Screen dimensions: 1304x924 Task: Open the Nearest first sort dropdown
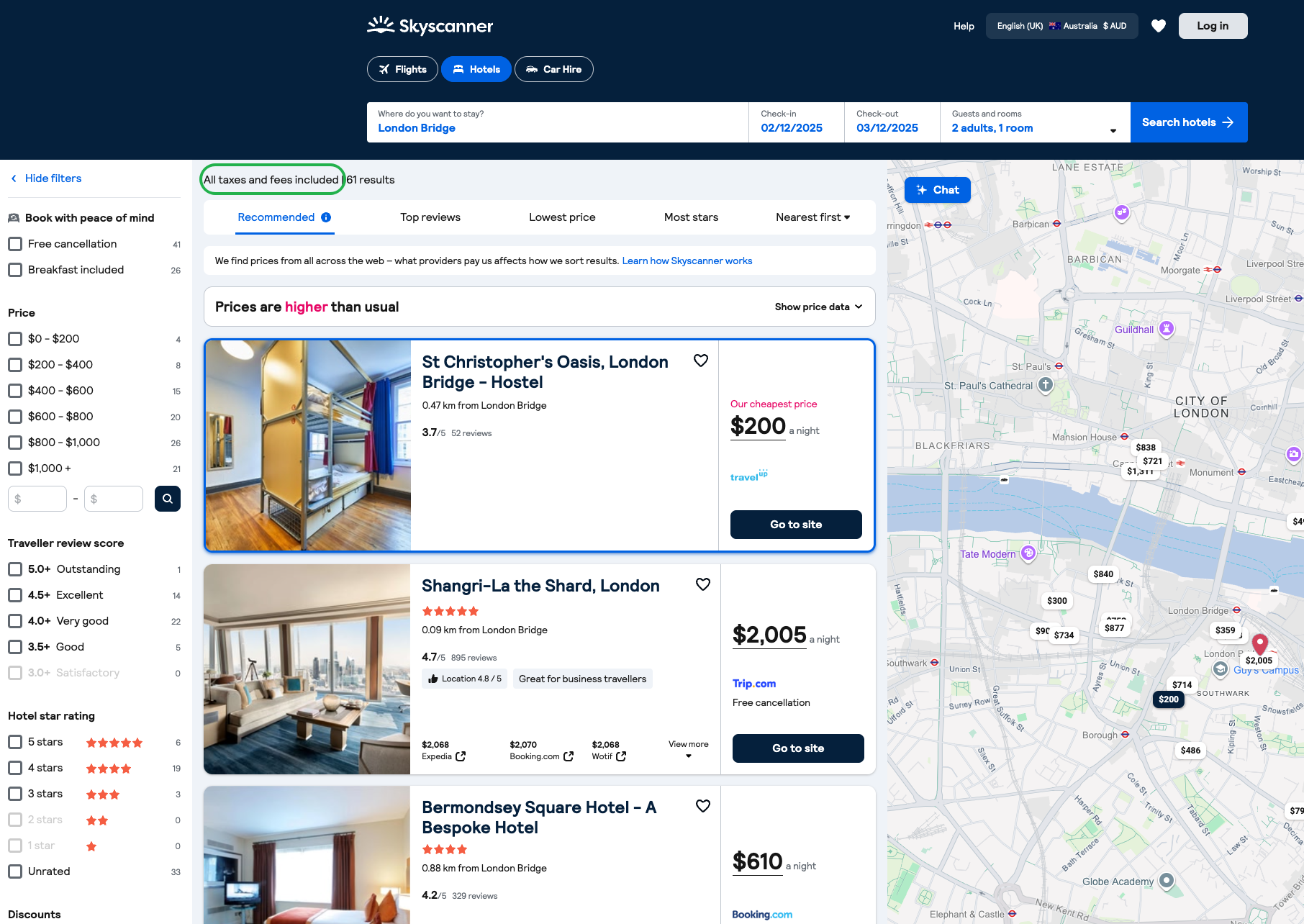click(x=812, y=217)
